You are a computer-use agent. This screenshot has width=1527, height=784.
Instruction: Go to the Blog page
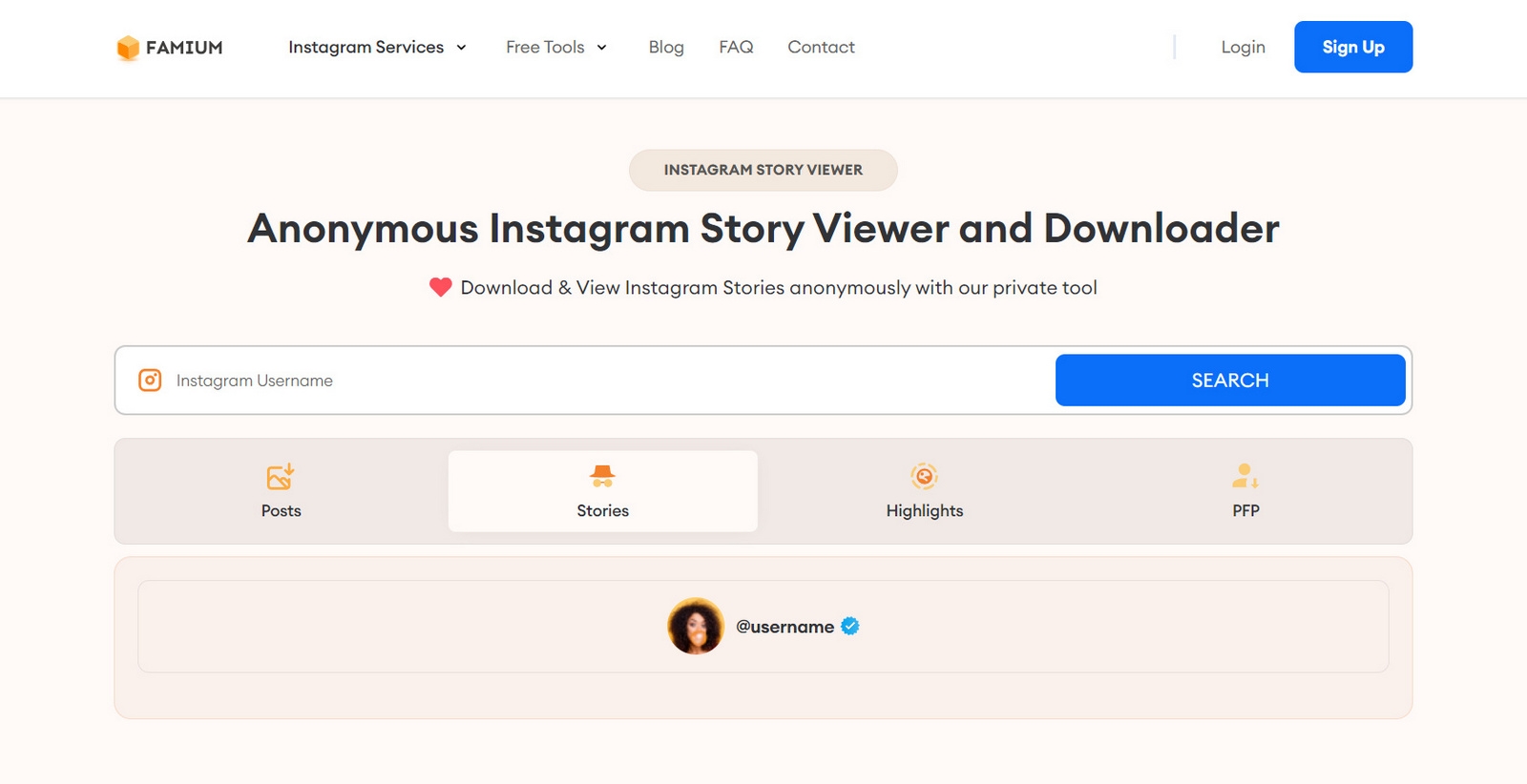point(666,47)
